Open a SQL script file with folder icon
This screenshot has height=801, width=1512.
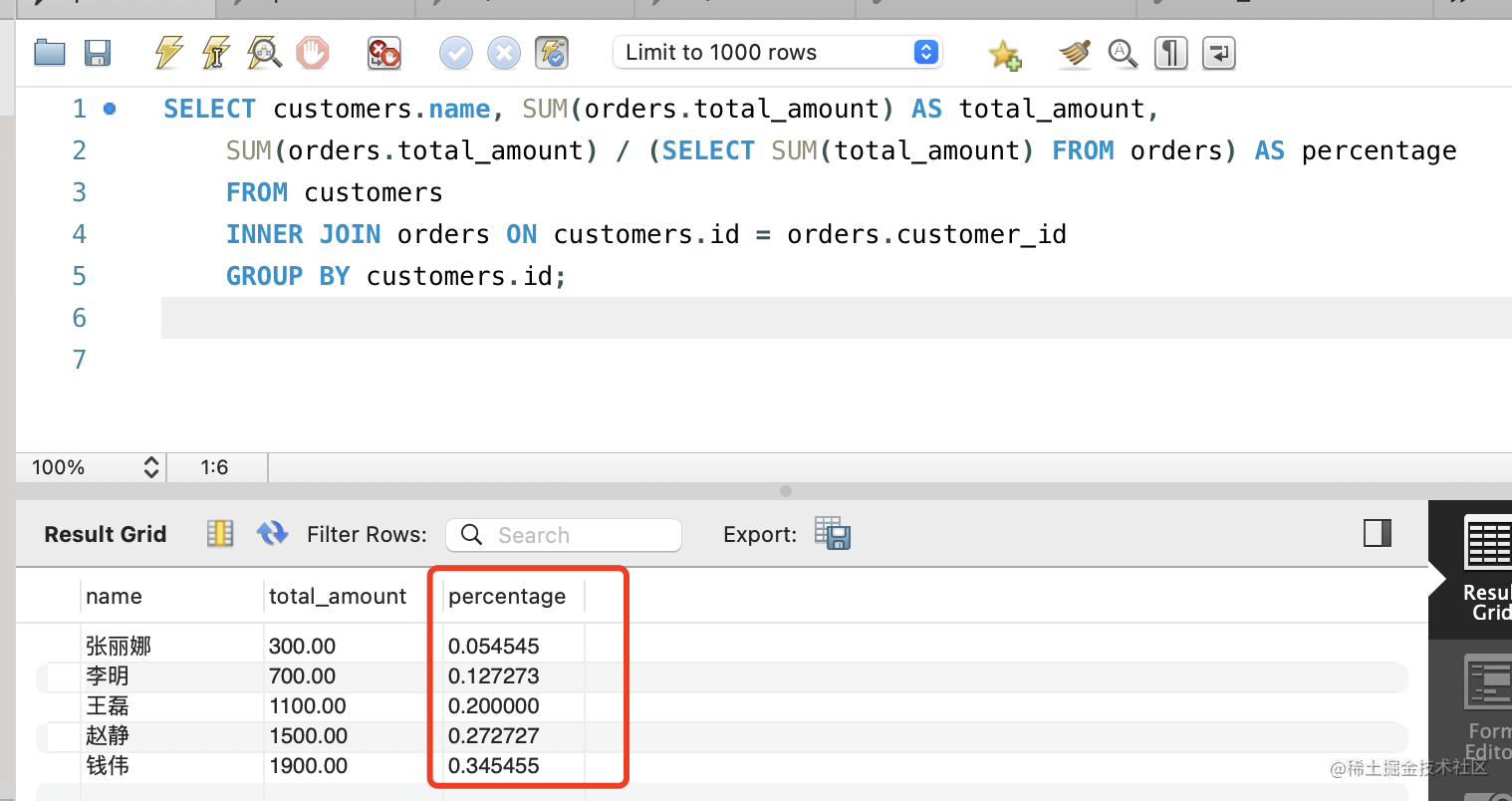click(x=49, y=53)
